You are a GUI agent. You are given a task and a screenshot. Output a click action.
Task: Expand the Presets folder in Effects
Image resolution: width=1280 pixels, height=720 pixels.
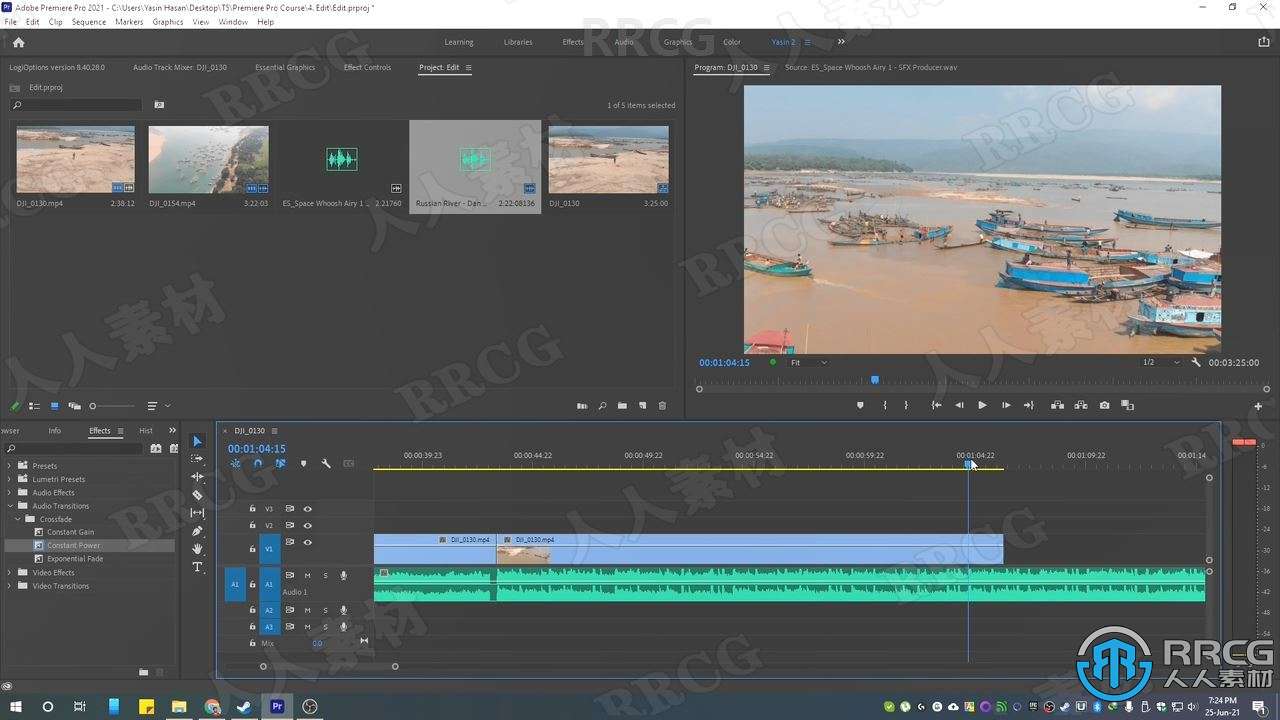[x=10, y=466]
